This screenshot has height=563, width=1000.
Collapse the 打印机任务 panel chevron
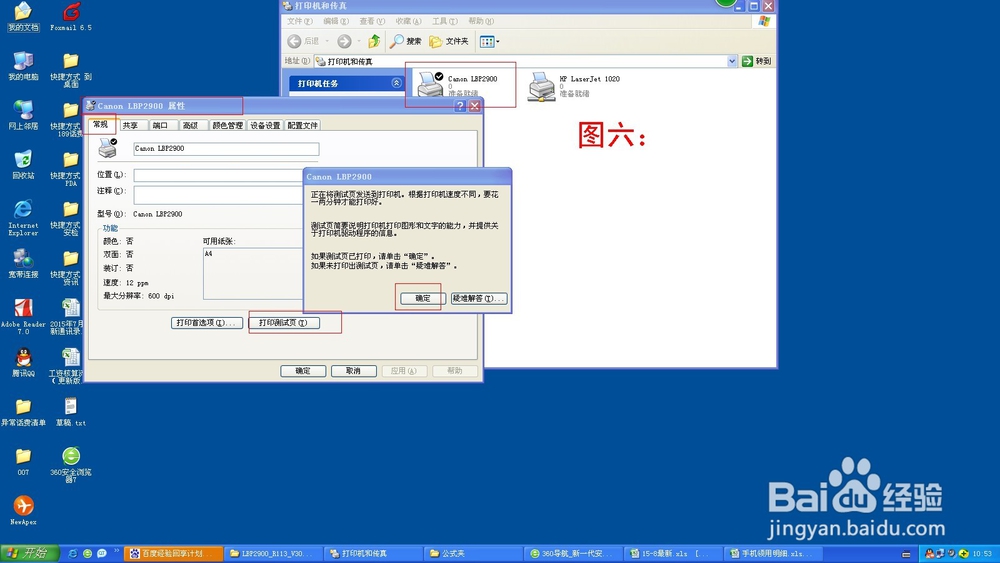pyautogui.click(x=396, y=83)
